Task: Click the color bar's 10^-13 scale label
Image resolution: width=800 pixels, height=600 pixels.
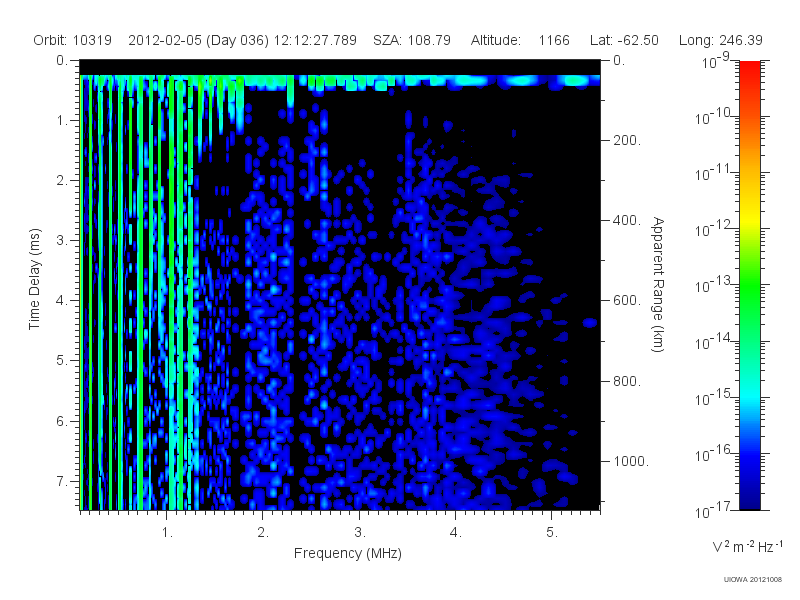Action: pyautogui.click(x=713, y=285)
